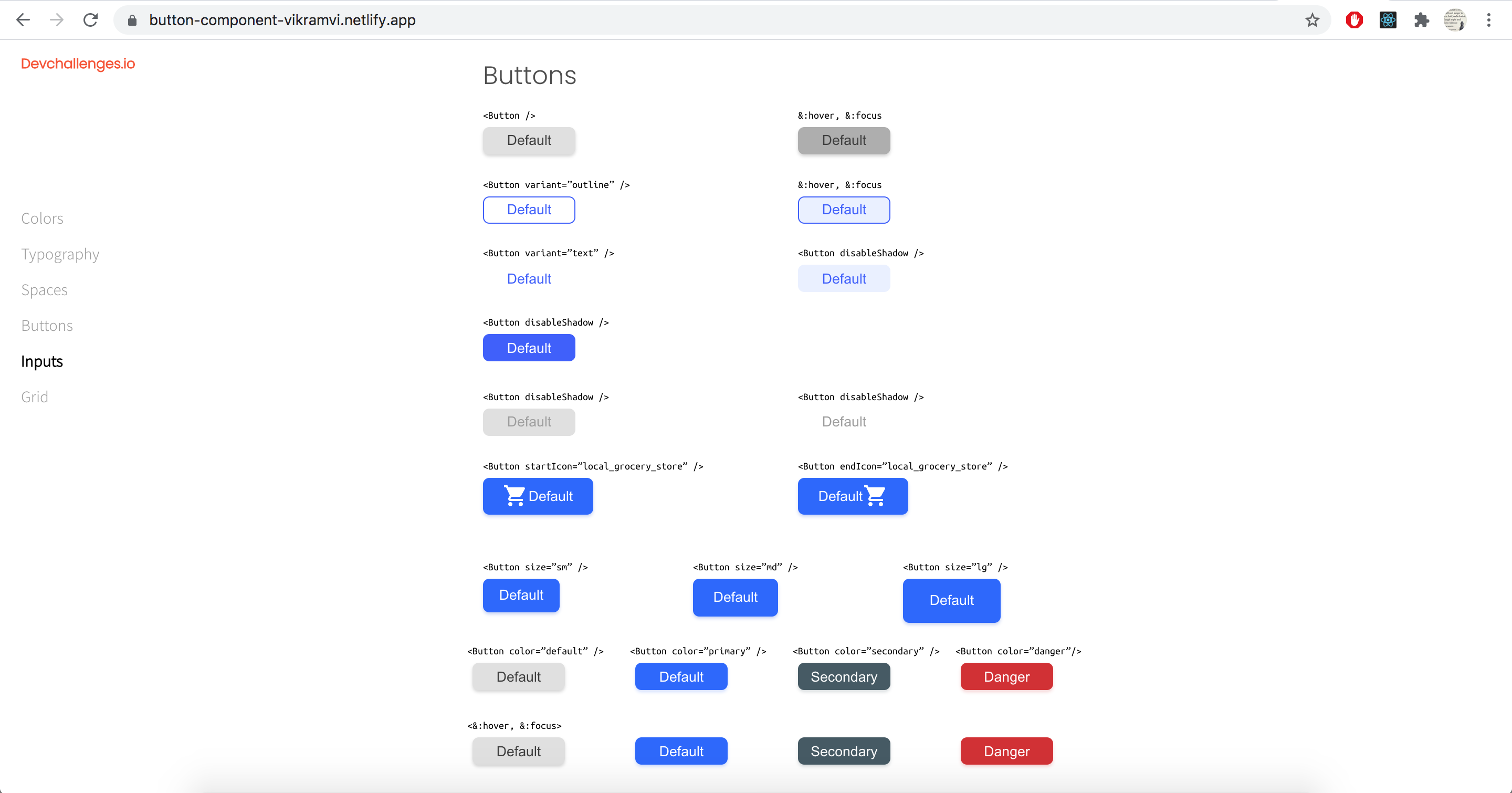Go to Typography in the sidebar
The image size is (1512, 793).
[60, 254]
